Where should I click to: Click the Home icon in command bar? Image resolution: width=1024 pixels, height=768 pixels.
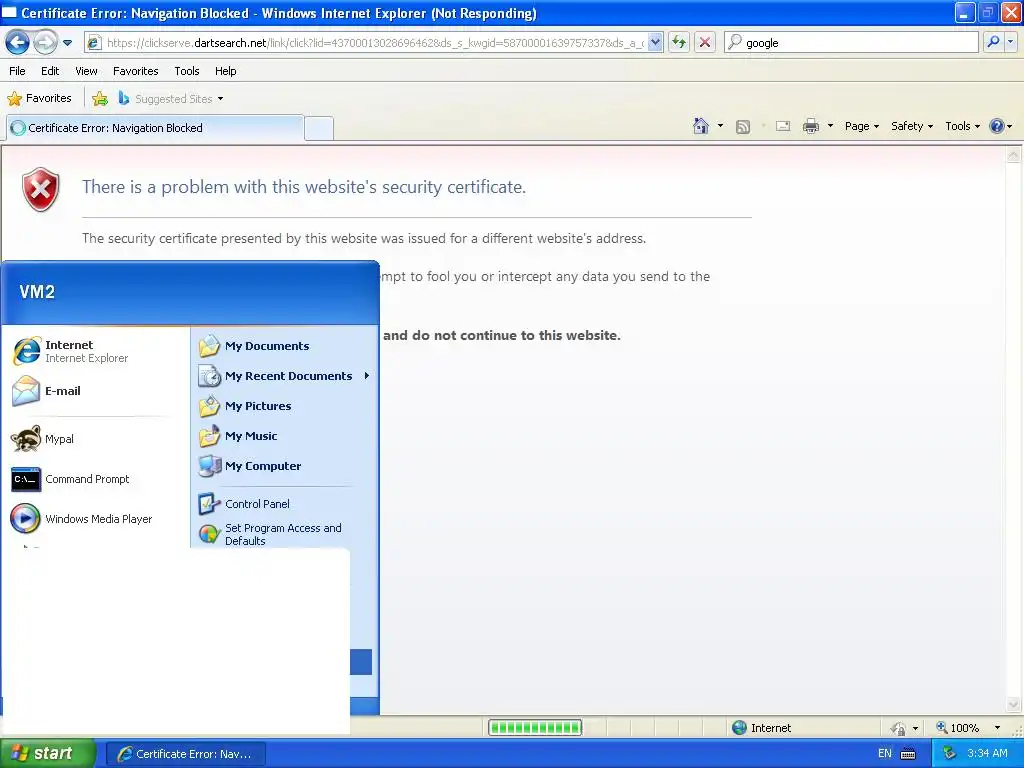pos(701,126)
